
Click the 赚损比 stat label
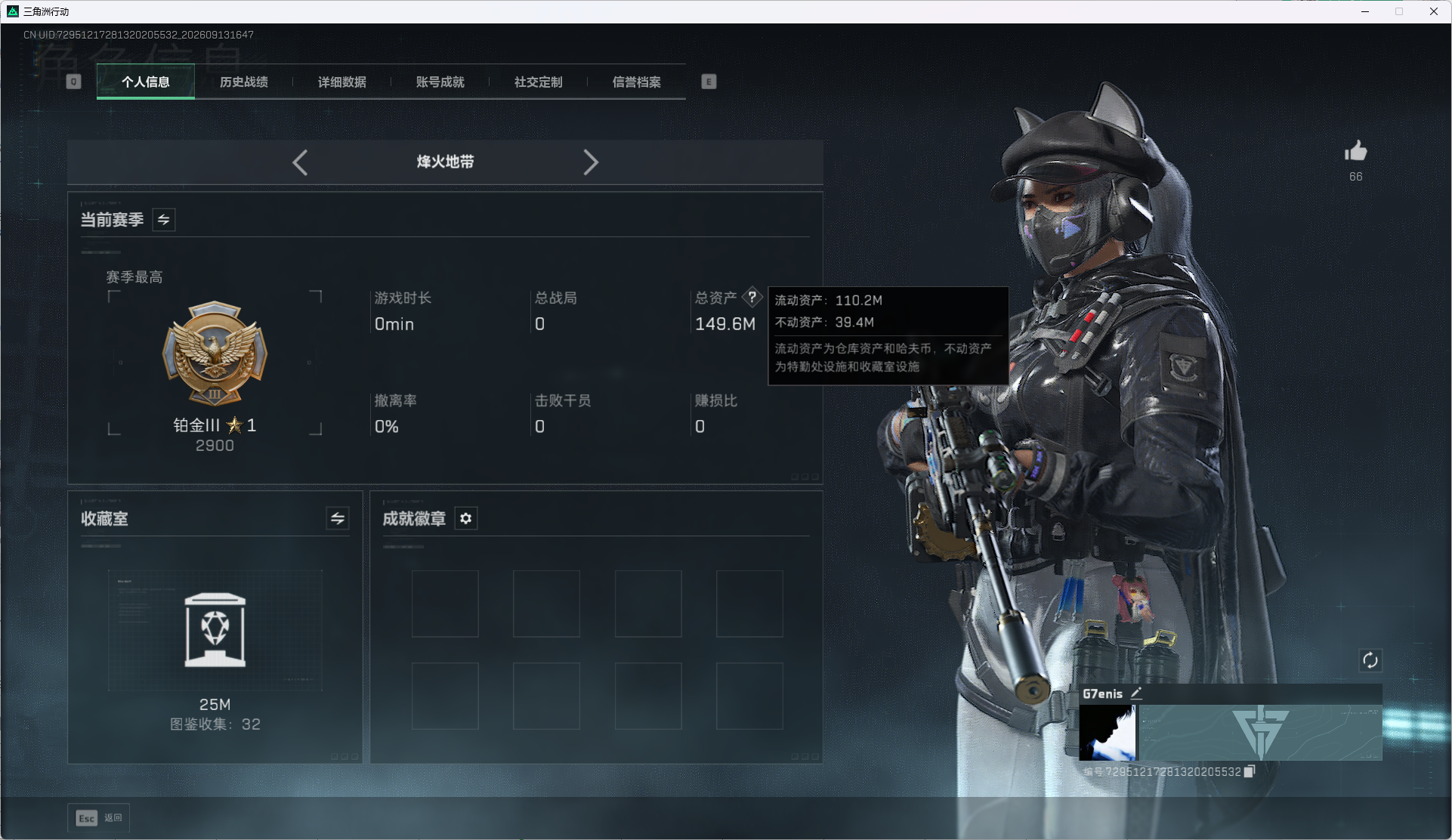[716, 400]
